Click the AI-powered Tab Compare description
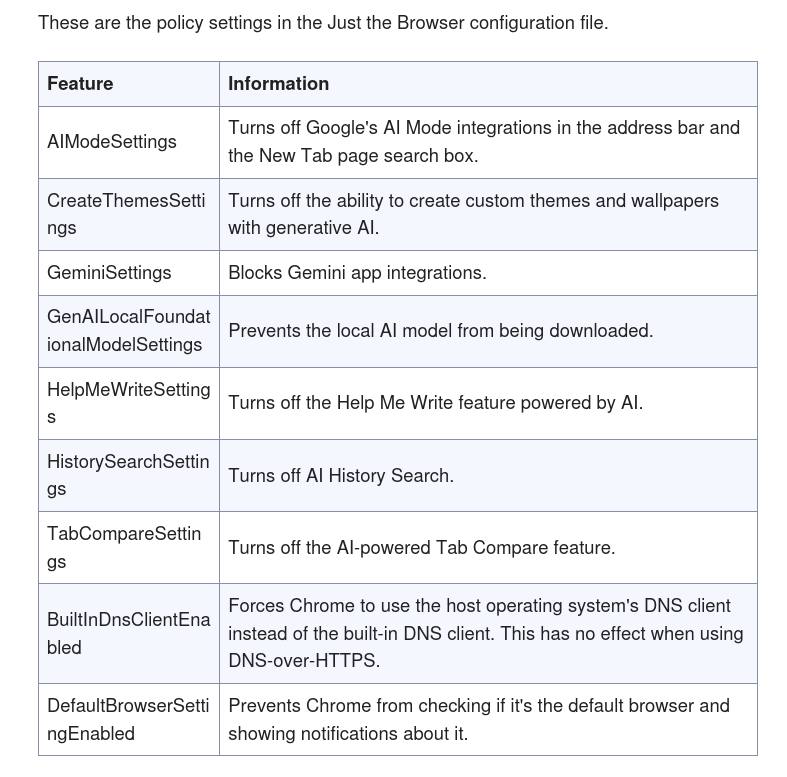 point(421,548)
